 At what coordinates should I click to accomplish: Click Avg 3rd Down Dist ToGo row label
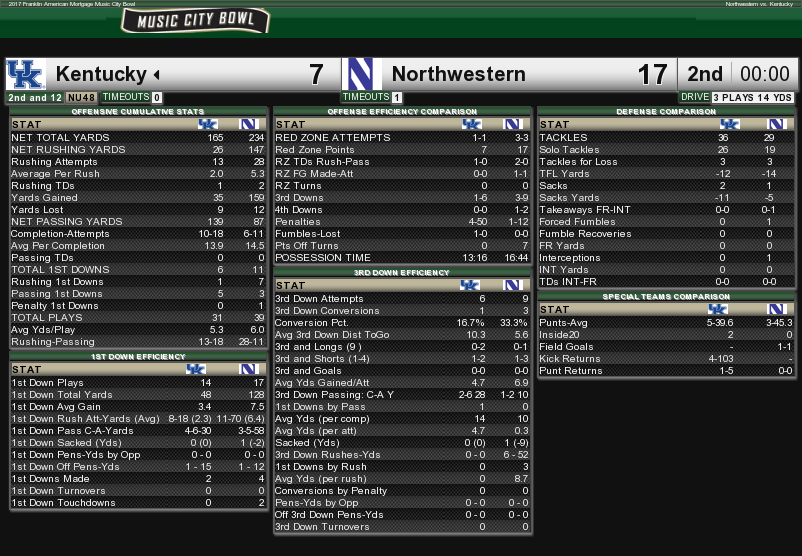click(332, 335)
